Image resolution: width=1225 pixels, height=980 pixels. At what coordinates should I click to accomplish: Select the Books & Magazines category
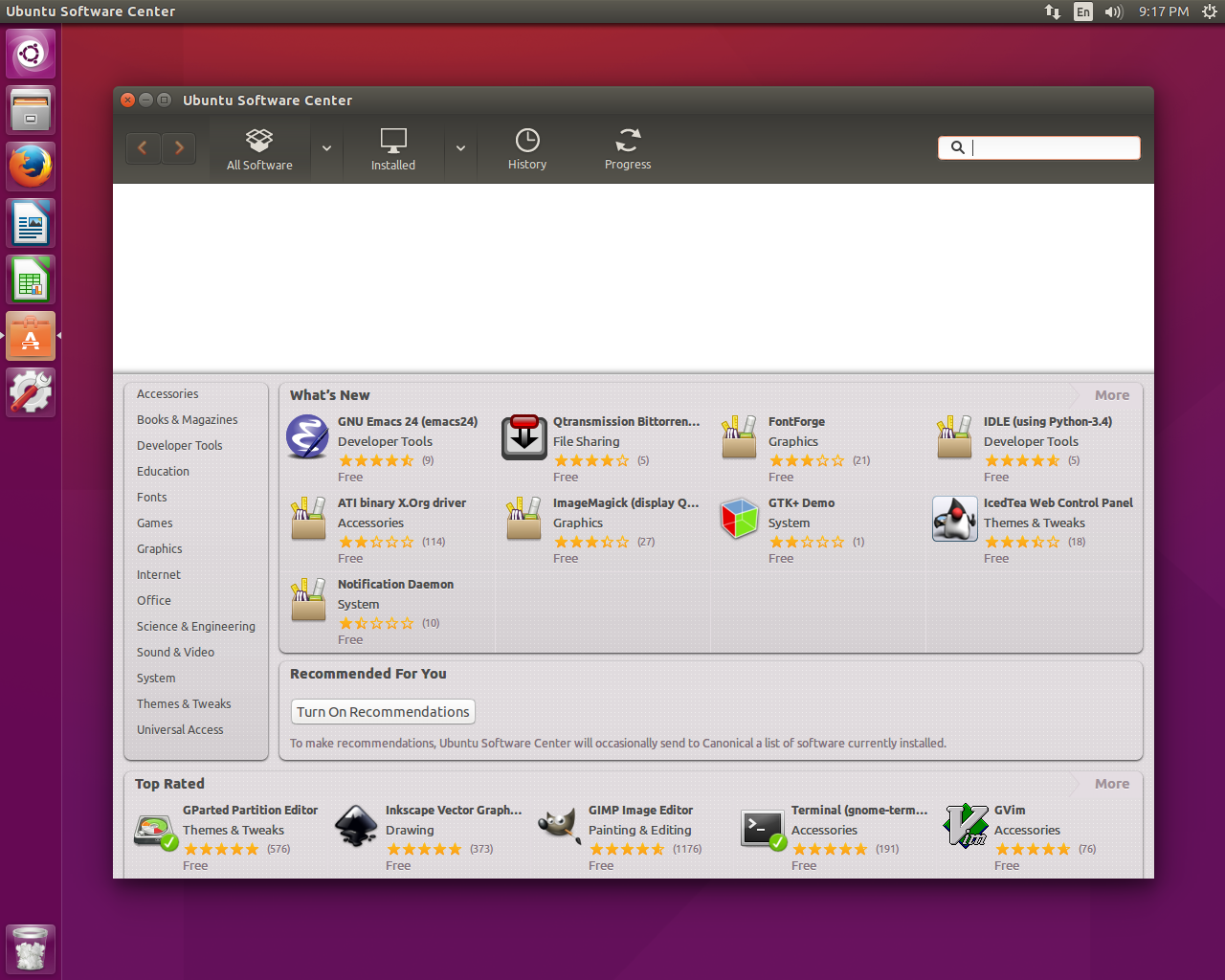point(188,420)
